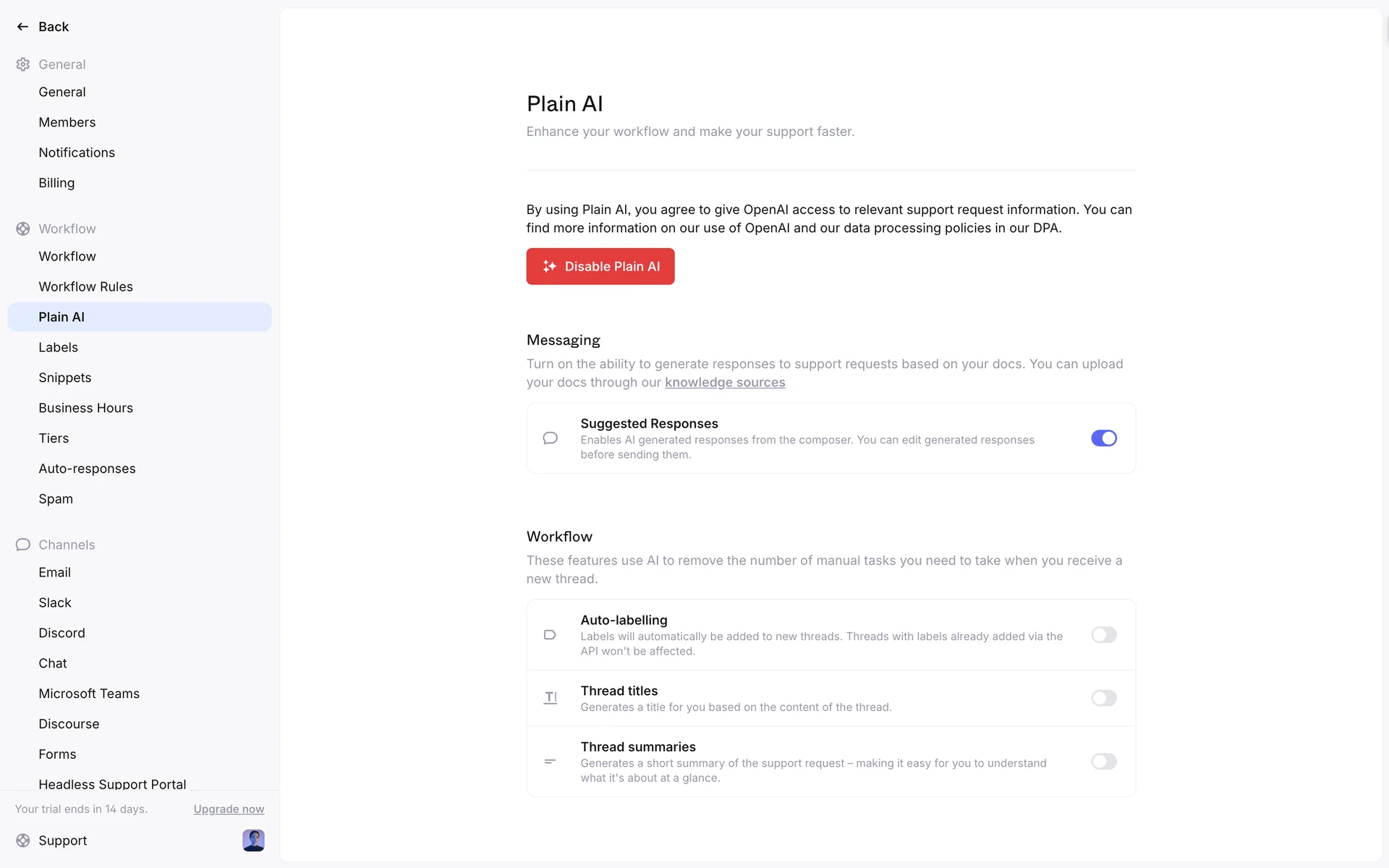Click the Support lifebuoy icon
The width and height of the screenshot is (1389, 868).
click(23, 841)
